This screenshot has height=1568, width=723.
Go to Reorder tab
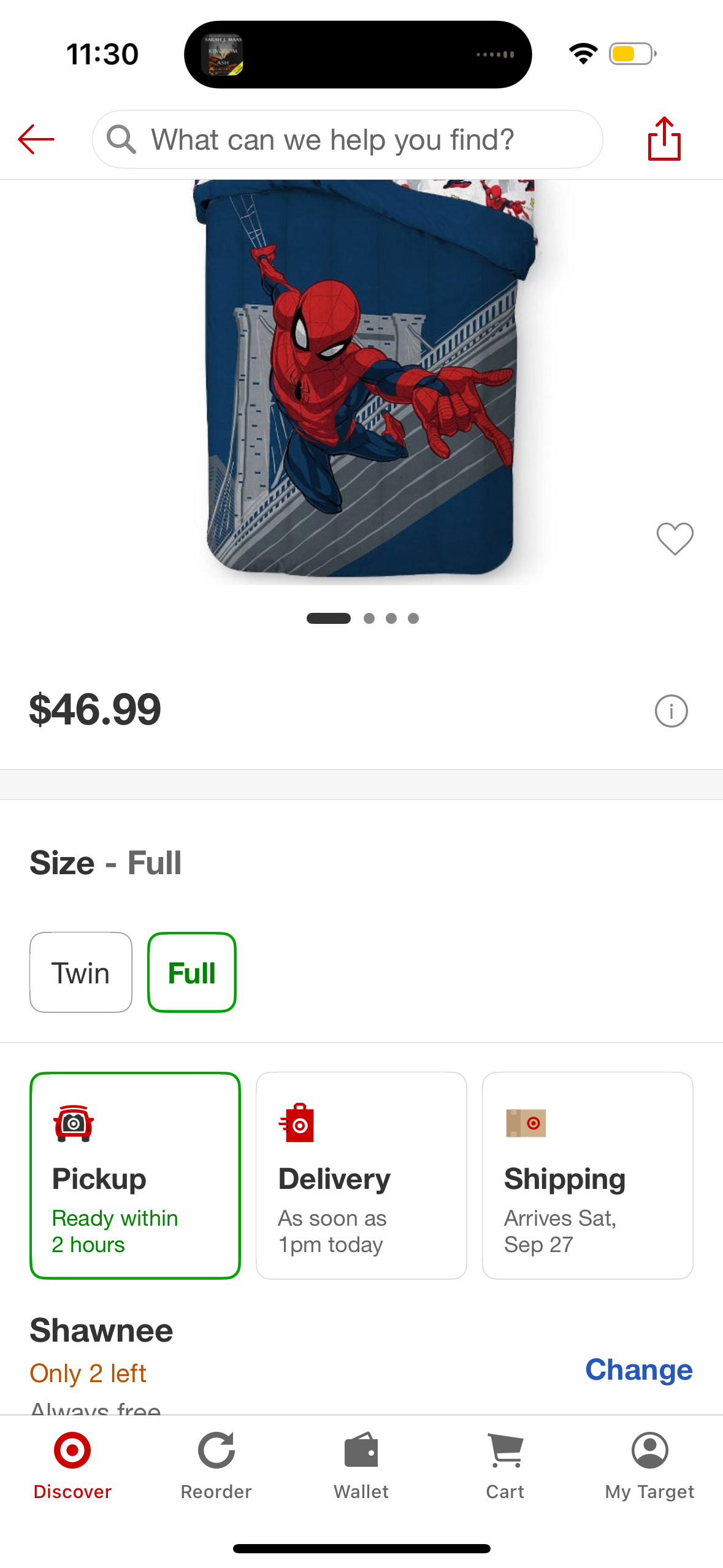click(x=216, y=1464)
